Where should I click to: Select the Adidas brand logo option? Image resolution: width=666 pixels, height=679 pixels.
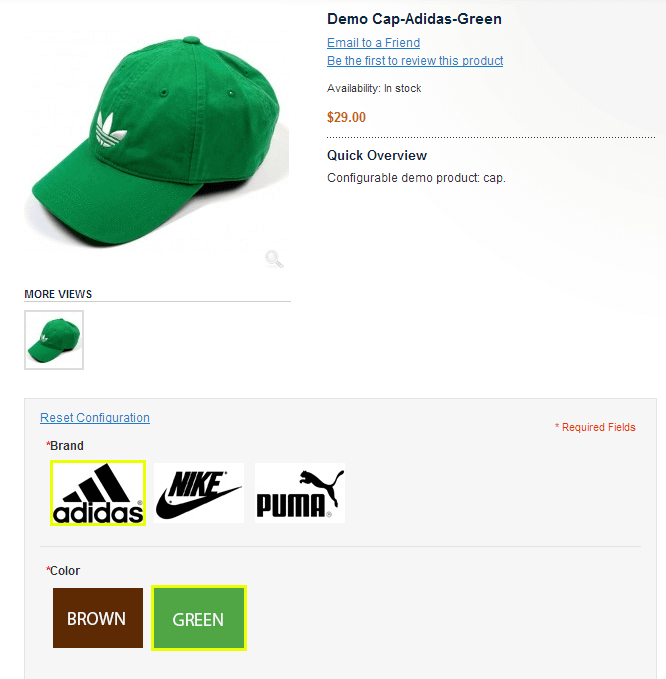(98, 493)
